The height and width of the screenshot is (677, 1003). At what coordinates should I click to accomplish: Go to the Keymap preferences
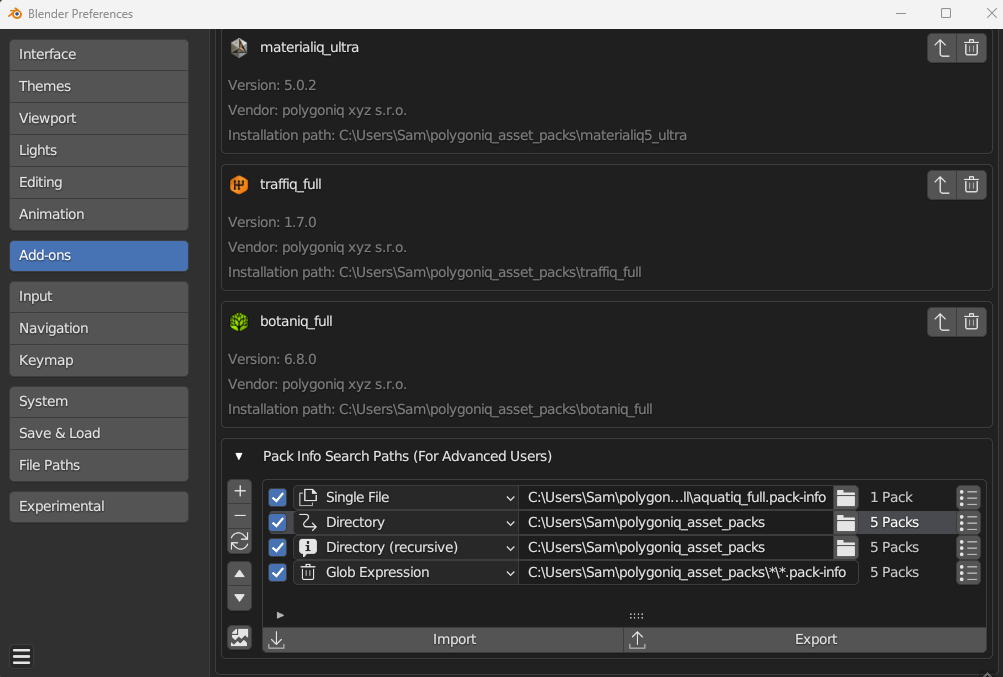[x=99, y=360]
